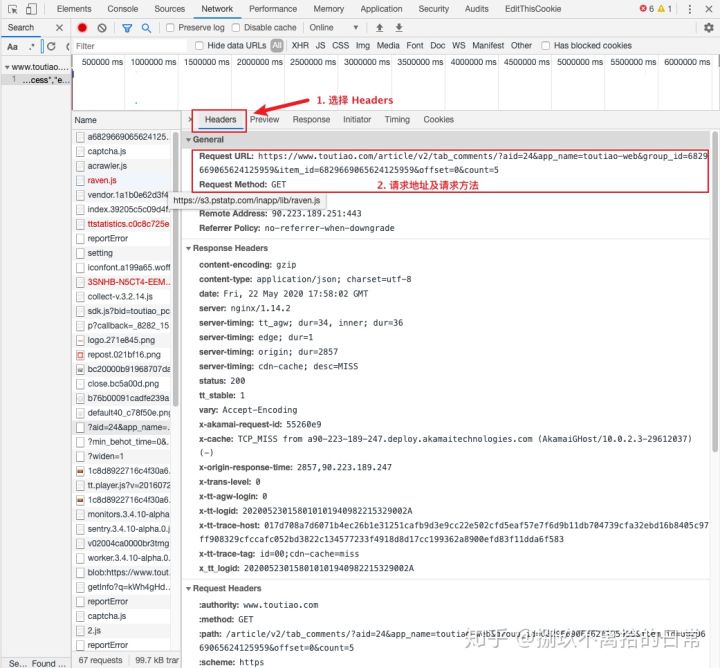Viewport: 720px width, 668px height.
Task: Switch to the Response tab
Action: 311,119
